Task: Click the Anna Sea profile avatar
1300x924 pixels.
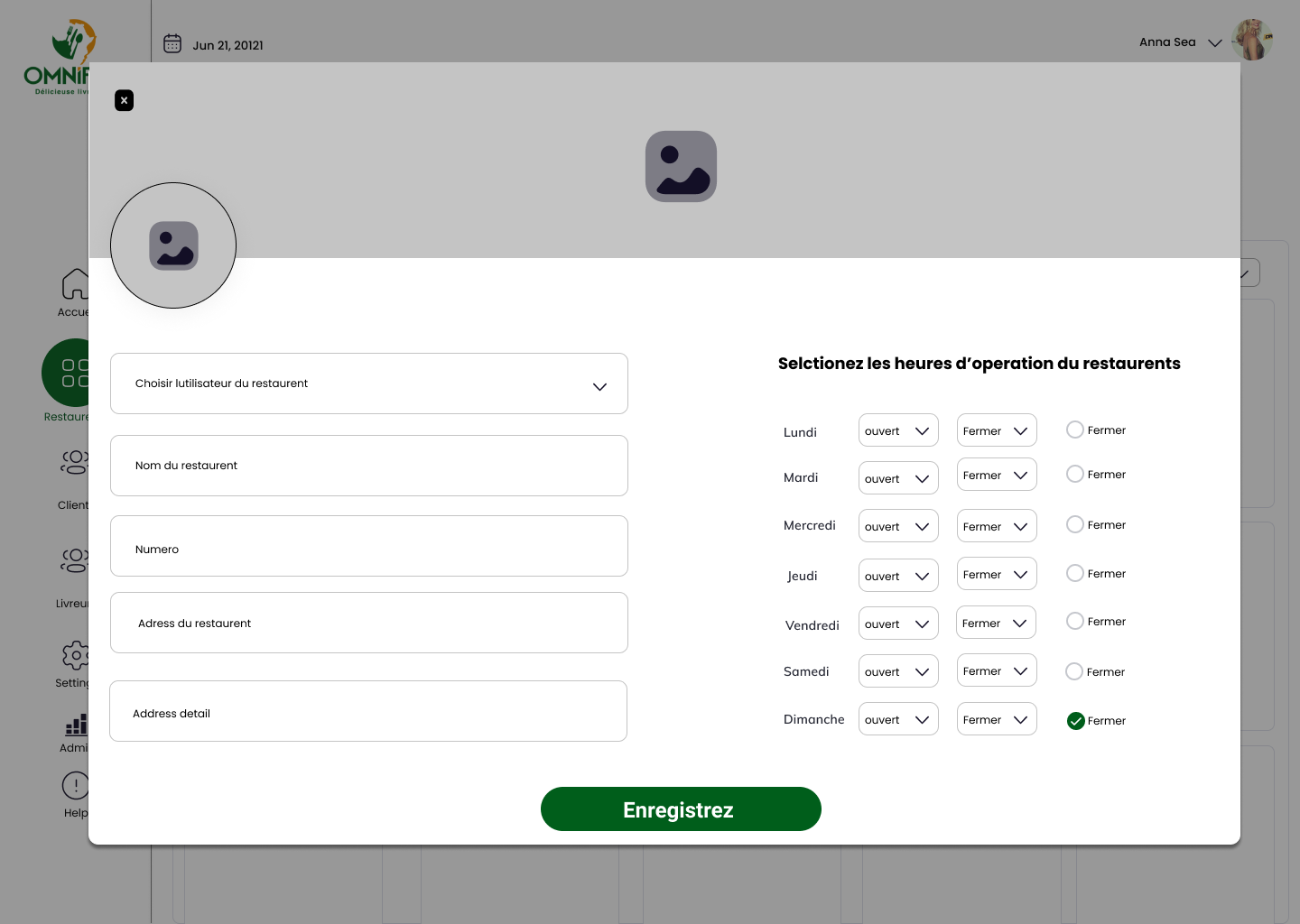Action: point(1252,40)
